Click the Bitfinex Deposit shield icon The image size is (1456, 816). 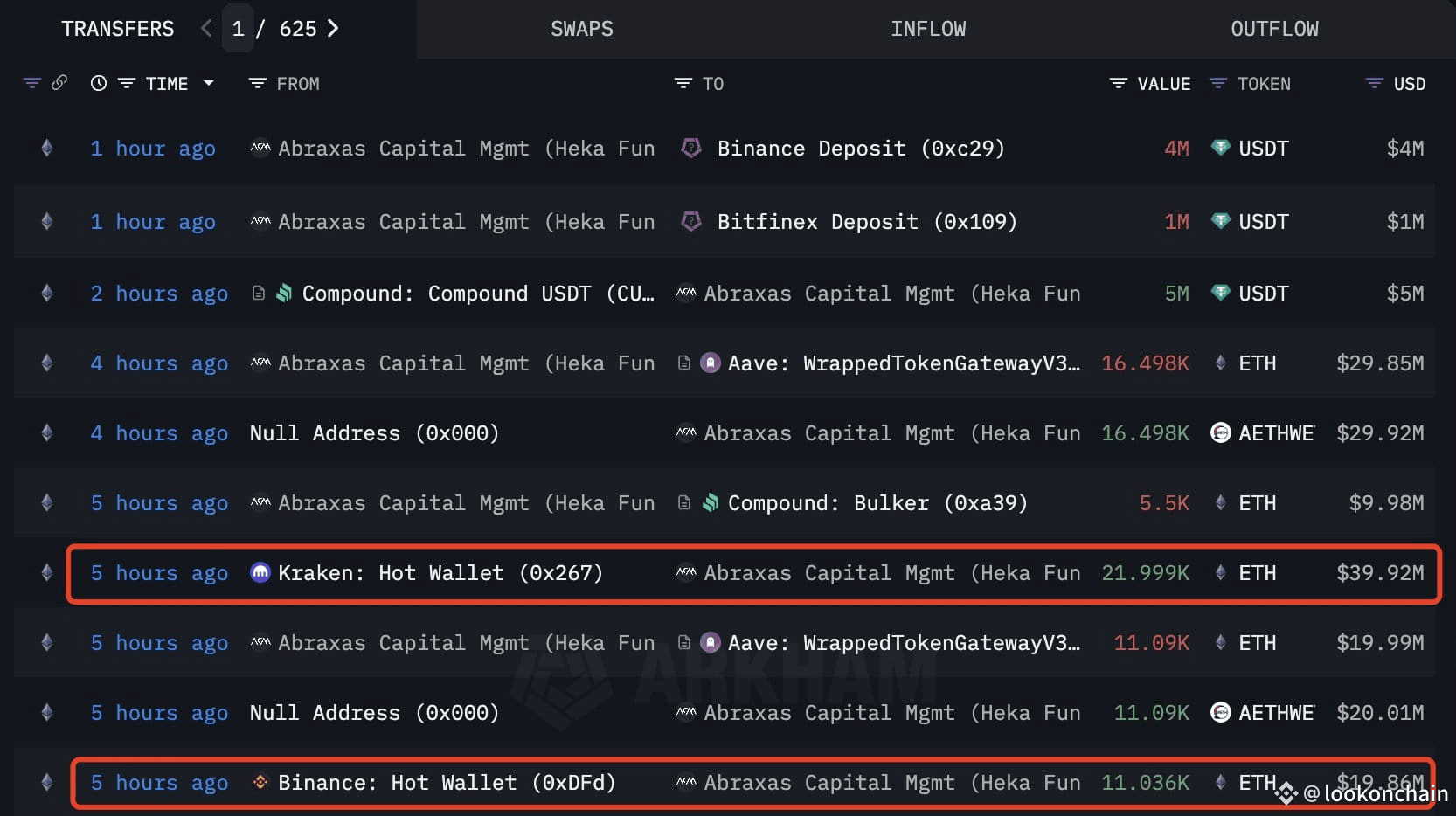pos(691,222)
